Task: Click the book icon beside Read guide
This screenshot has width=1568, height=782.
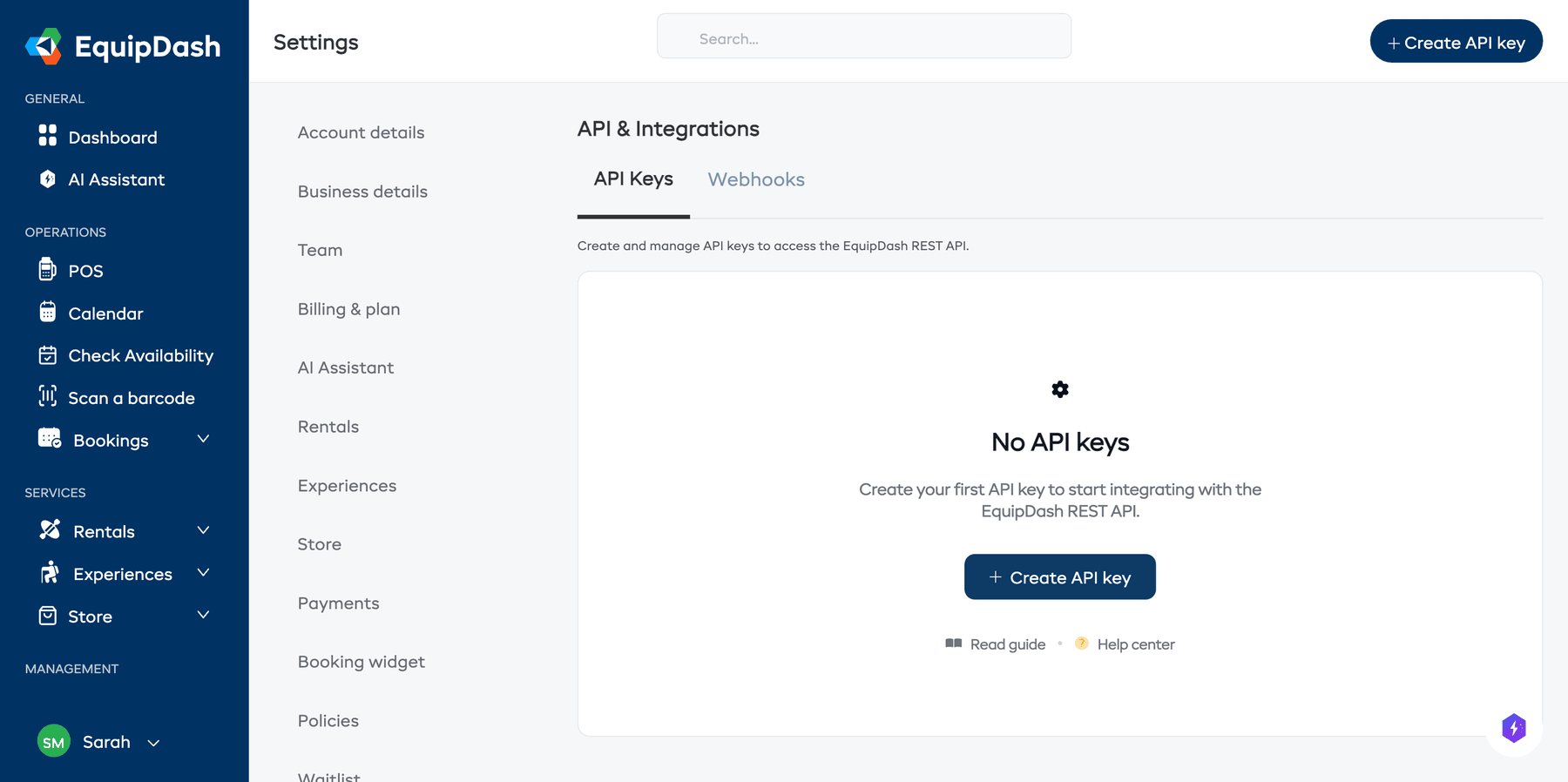Action: tap(954, 644)
